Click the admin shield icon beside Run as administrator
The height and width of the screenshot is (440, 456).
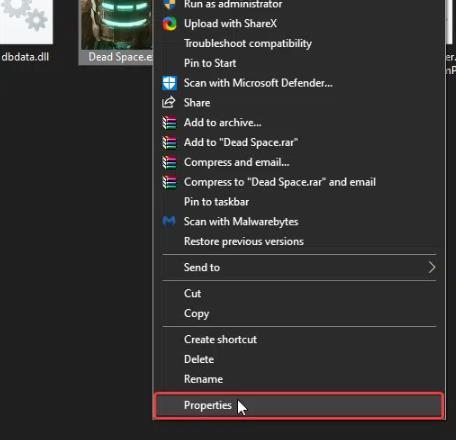[x=169, y=5]
